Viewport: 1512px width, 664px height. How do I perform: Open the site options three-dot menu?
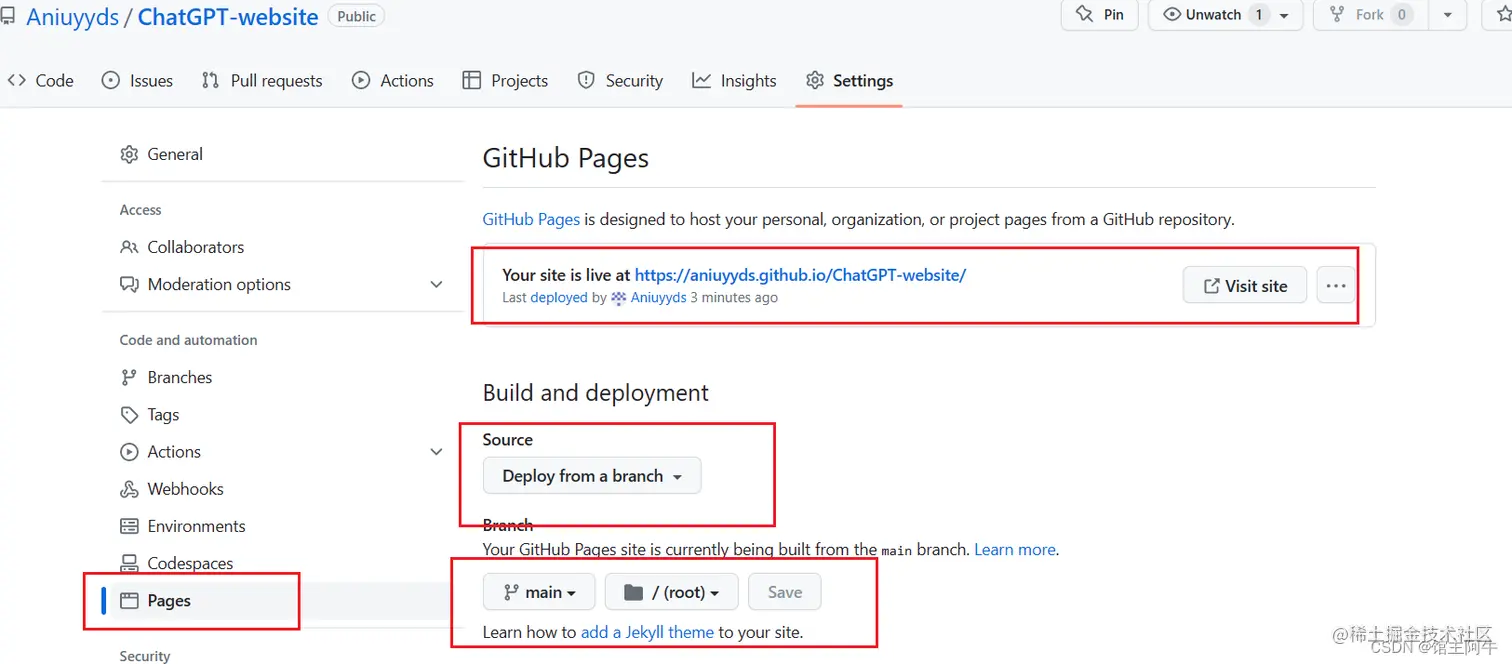[x=1336, y=285]
